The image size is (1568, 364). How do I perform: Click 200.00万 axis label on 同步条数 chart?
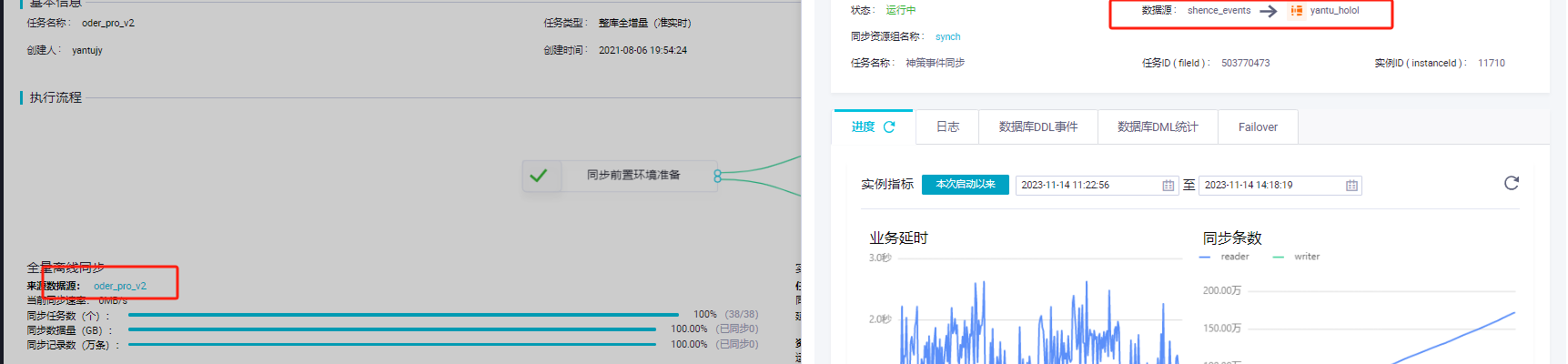tap(1221, 291)
